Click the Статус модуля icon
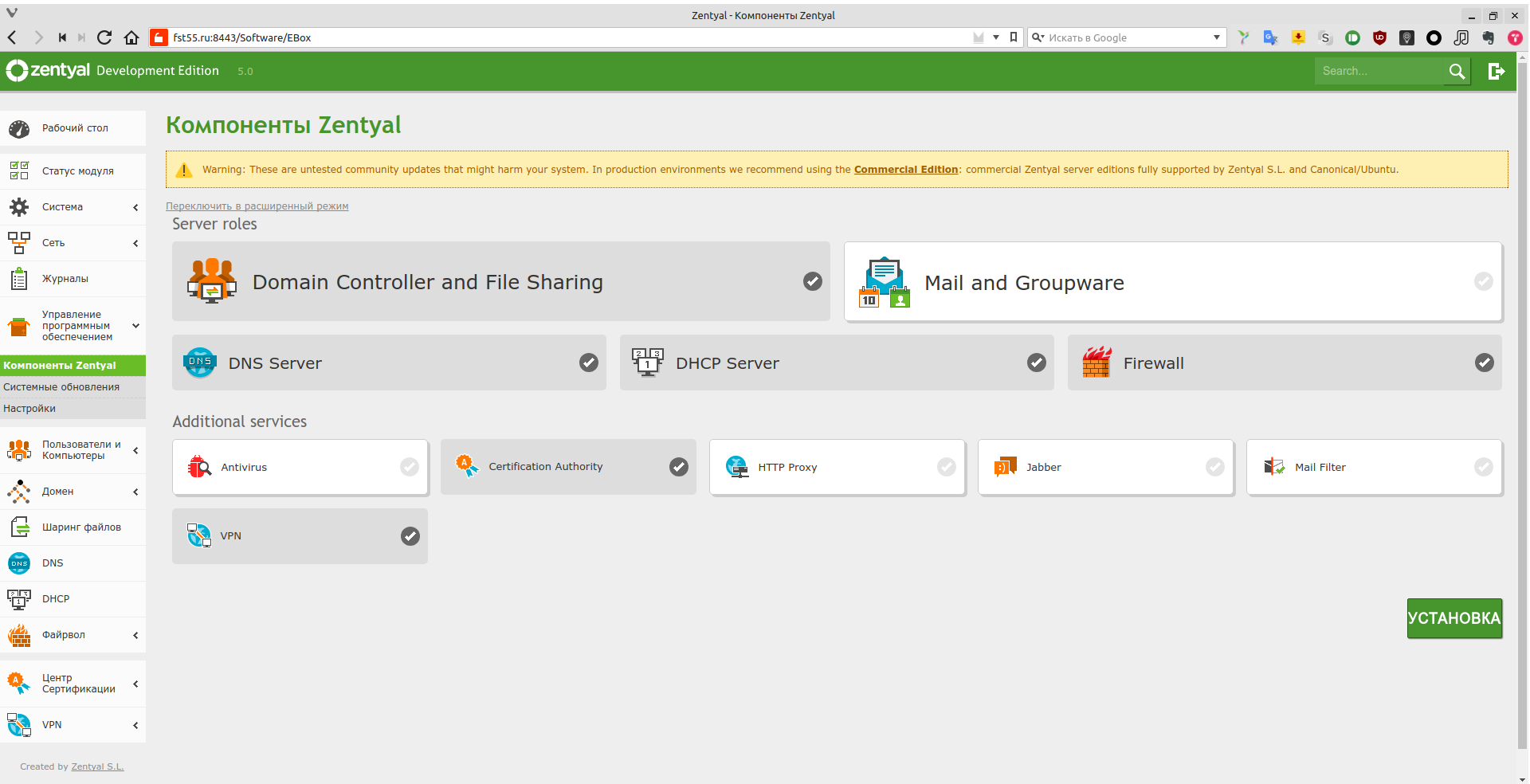Screen dimensions: 1530x784 pos(19,171)
